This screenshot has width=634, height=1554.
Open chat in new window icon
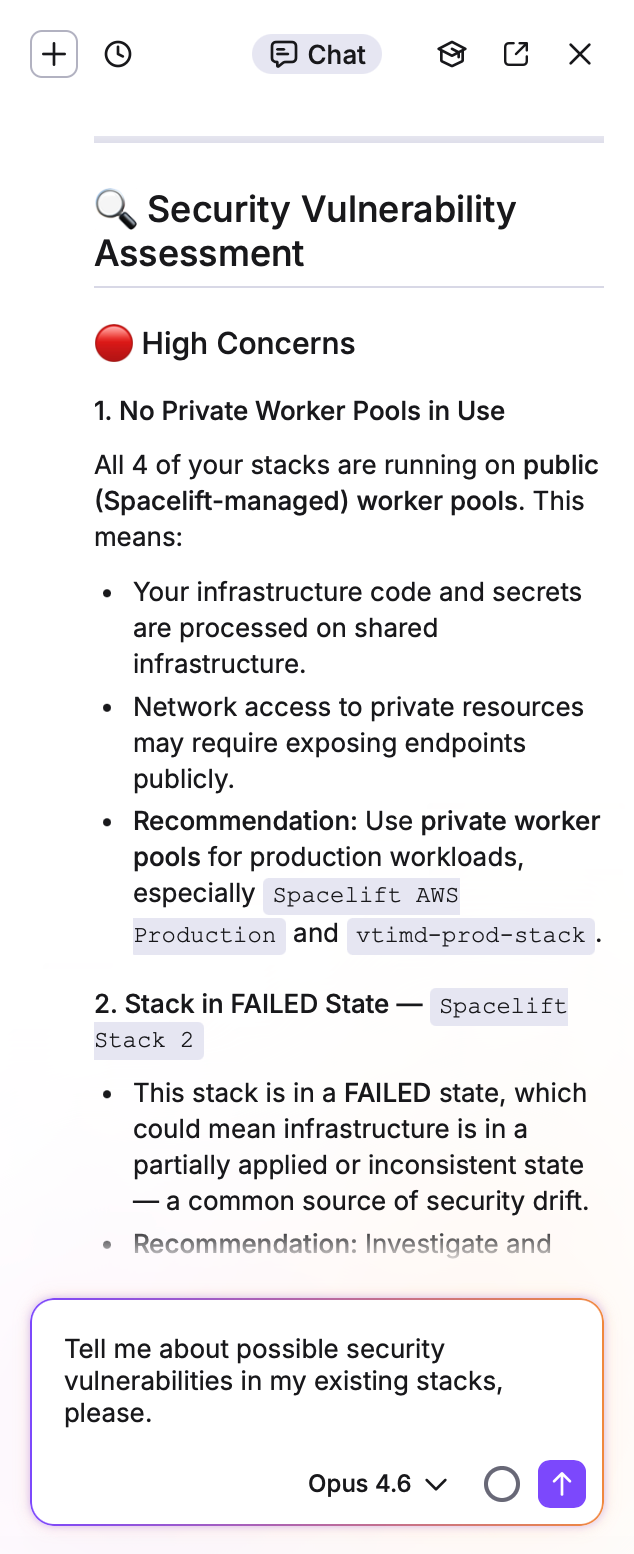516,54
